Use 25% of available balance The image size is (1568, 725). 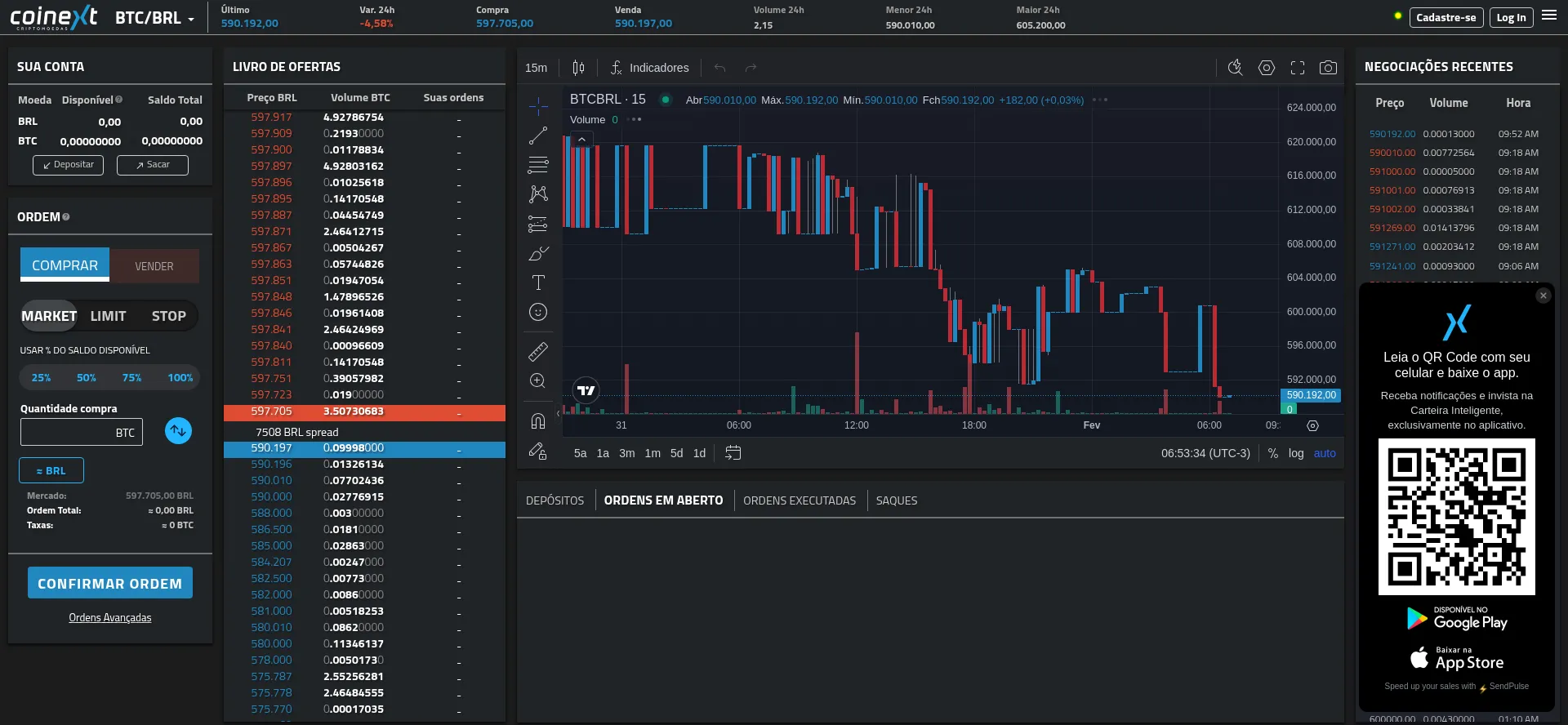click(x=41, y=377)
